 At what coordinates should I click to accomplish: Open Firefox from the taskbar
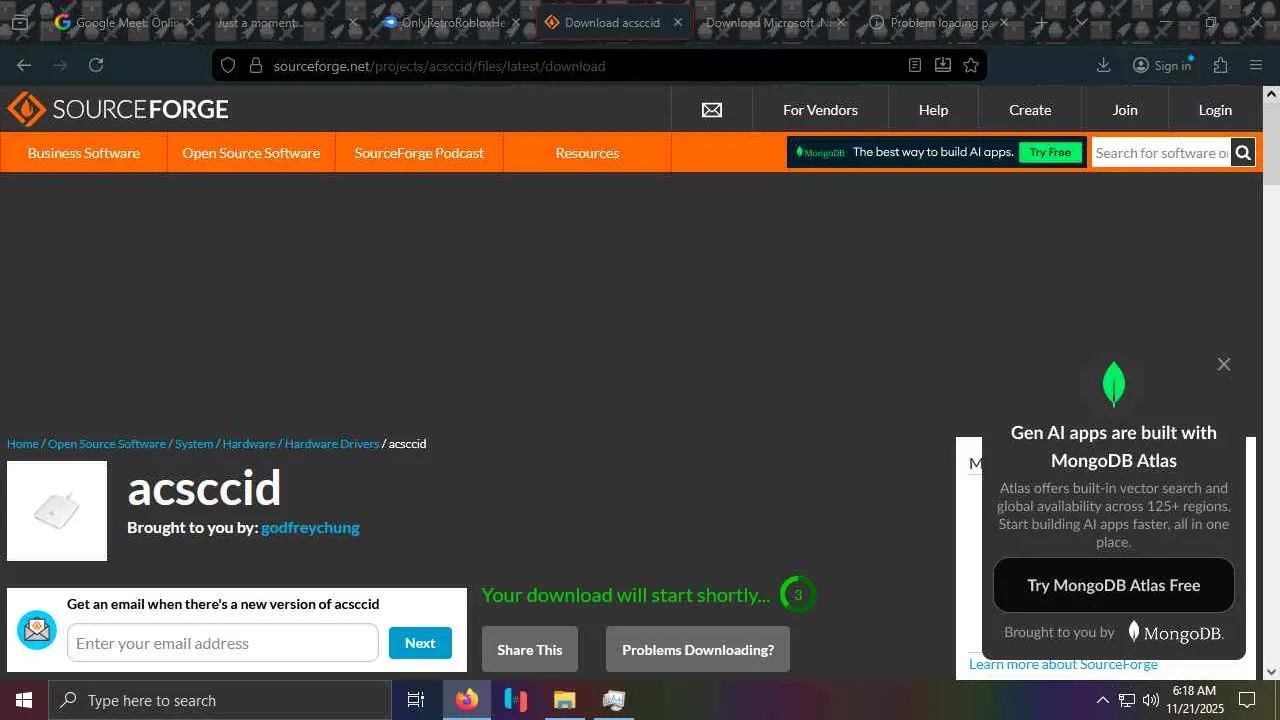click(x=467, y=700)
